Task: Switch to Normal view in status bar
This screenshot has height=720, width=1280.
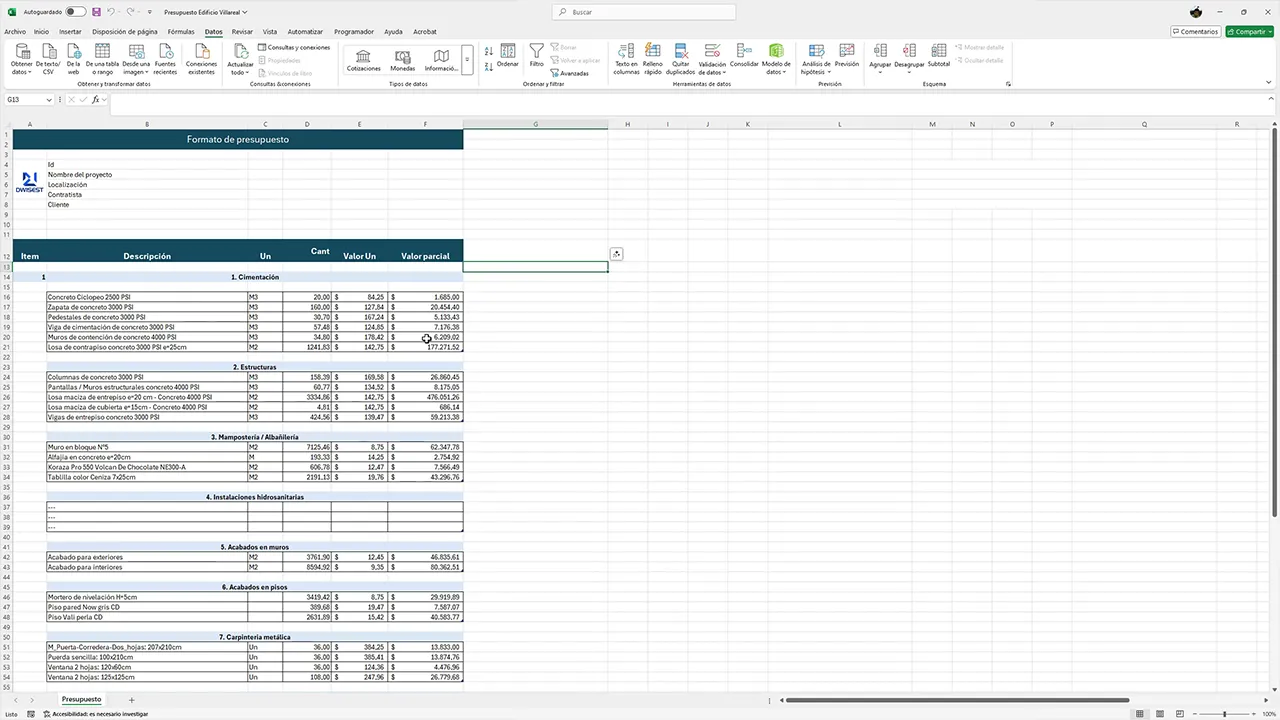Action: pyautogui.click(x=1140, y=714)
